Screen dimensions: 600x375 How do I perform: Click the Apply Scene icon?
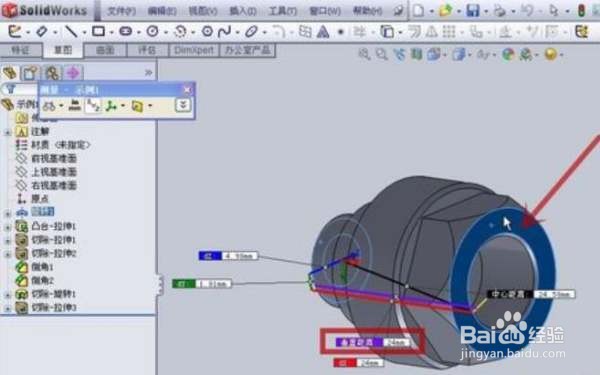pyautogui.click(x=525, y=55)
